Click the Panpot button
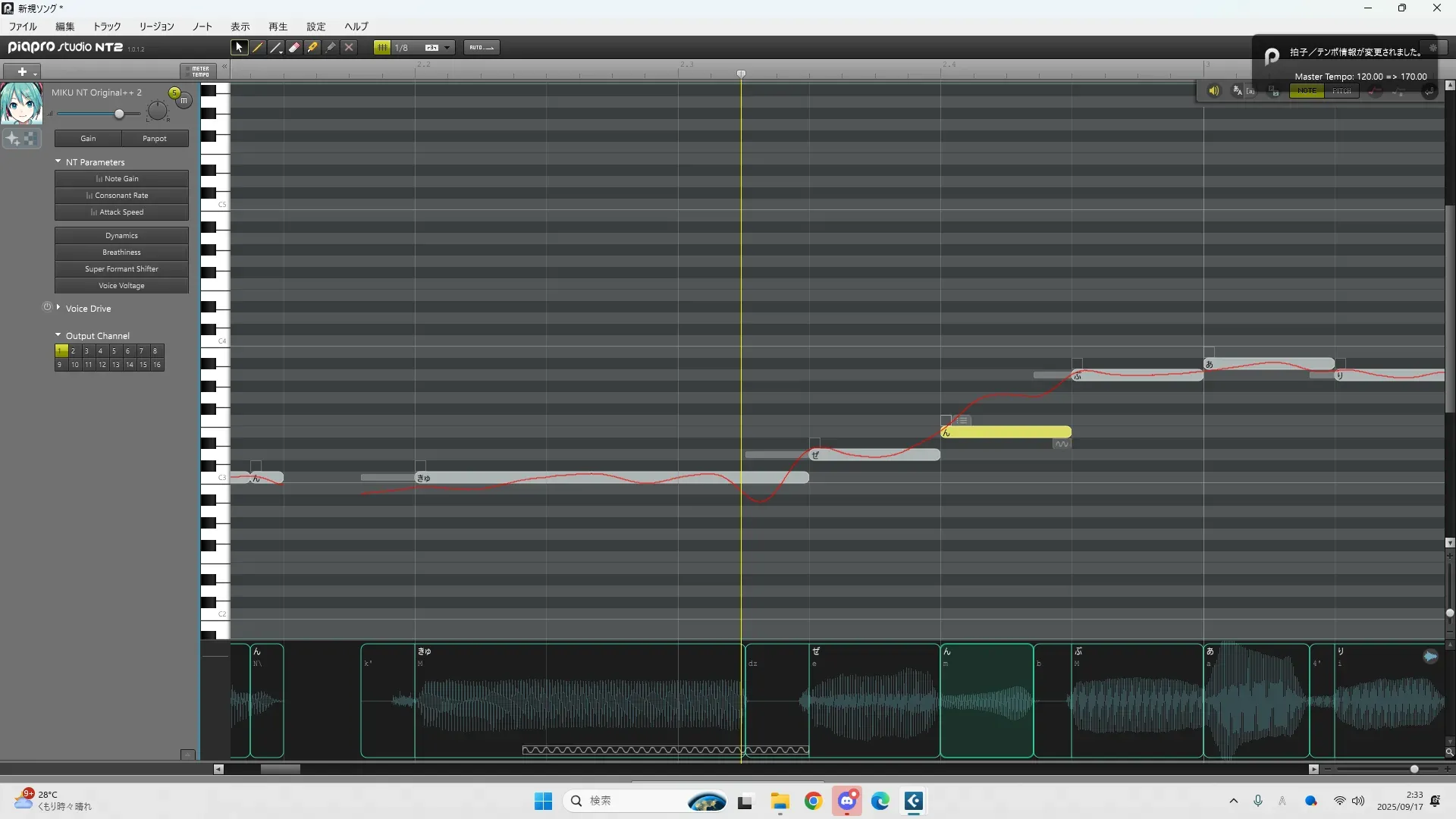Image resolution: width=1456 pixels, height=819 pixels. (155, 139)
